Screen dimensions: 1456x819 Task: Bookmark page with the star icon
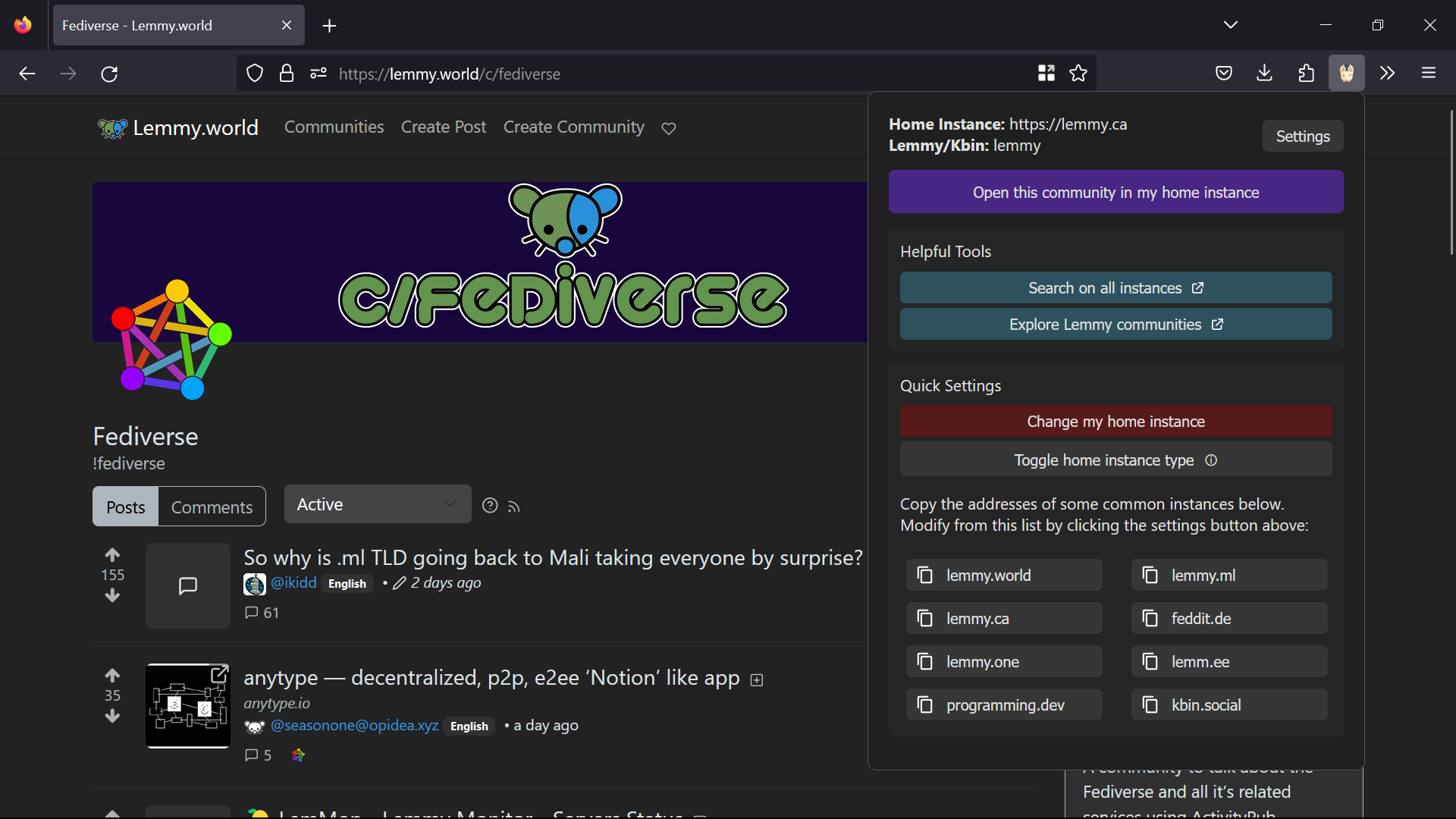coord(1078,74)
